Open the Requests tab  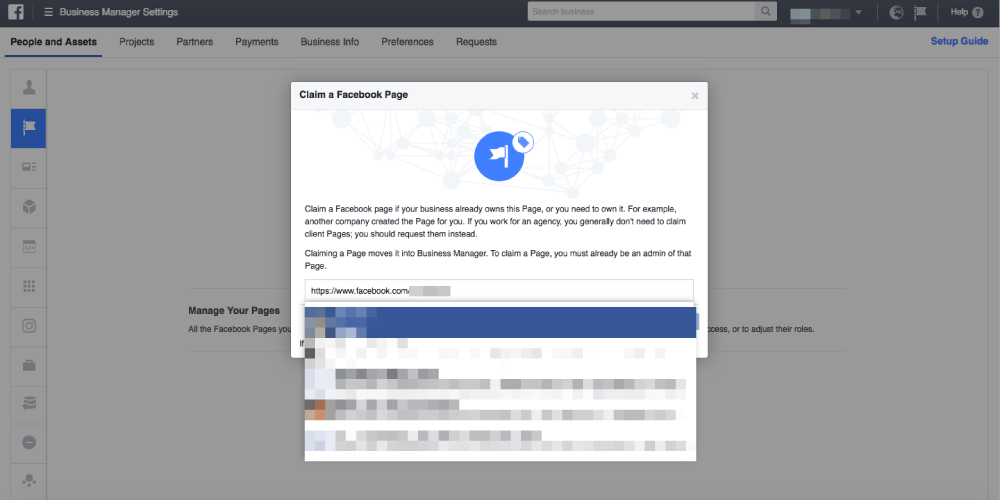(x=476, y=42)
